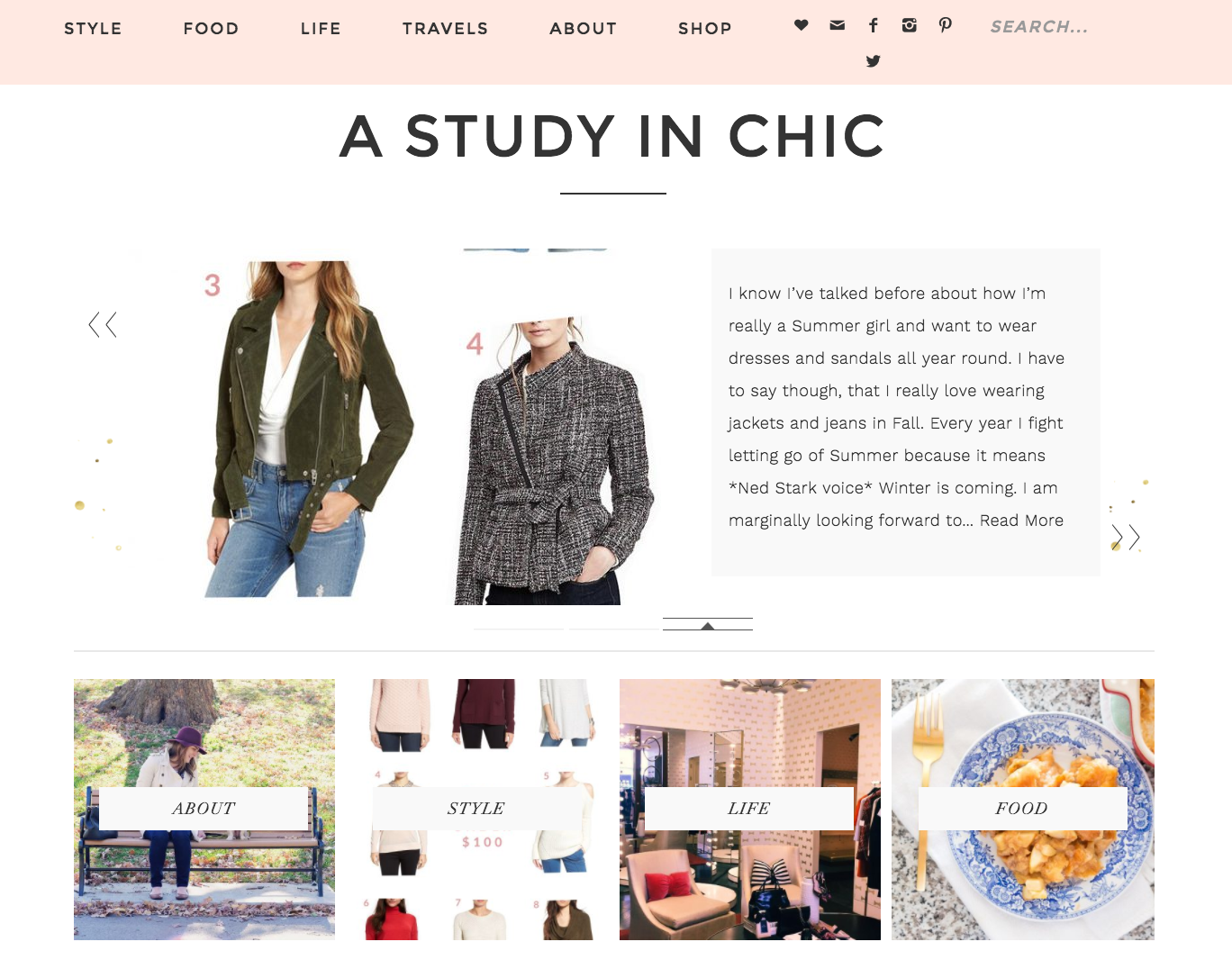
Task: Go to the SHOP menu
Action: [x=704, y=29]
